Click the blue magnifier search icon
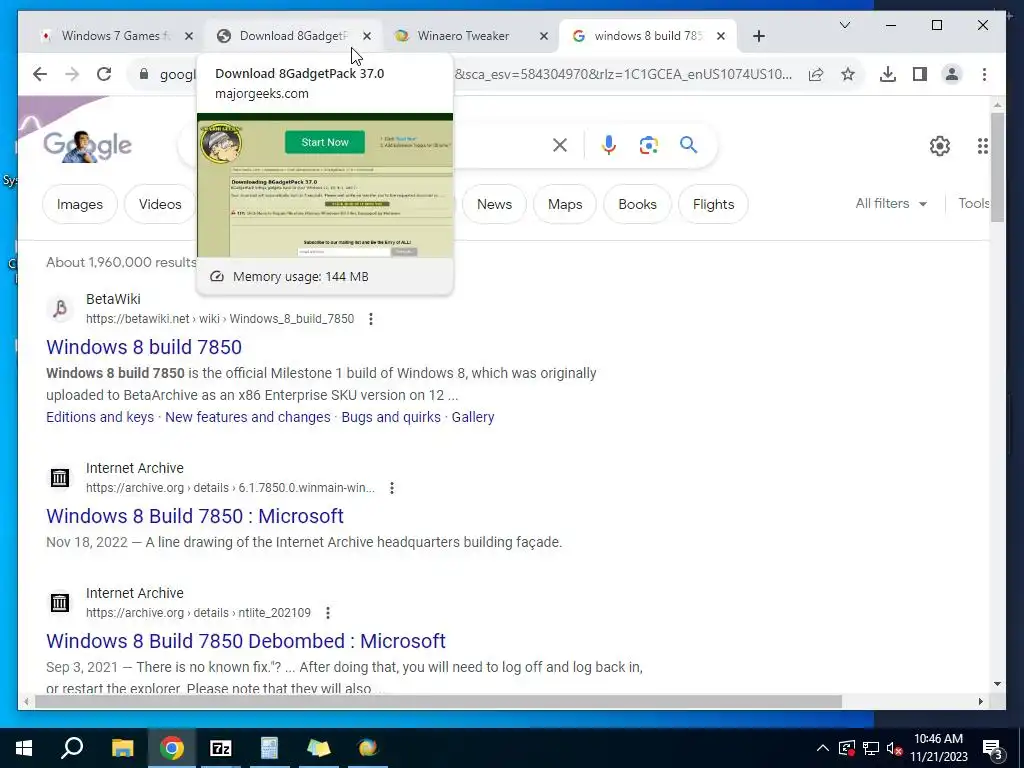 pos(688,145)
